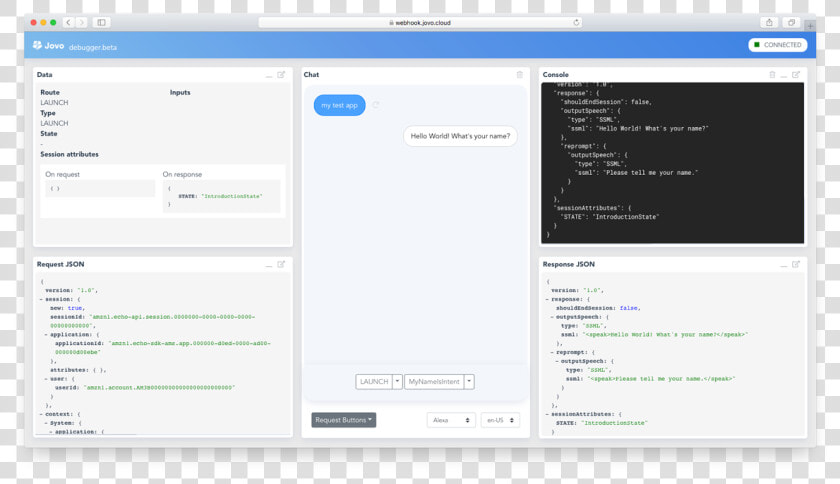The width and height of the screenshot is (840, 484).
Task: Collapse the context node in Request JSON
Action: coord(41,414)
